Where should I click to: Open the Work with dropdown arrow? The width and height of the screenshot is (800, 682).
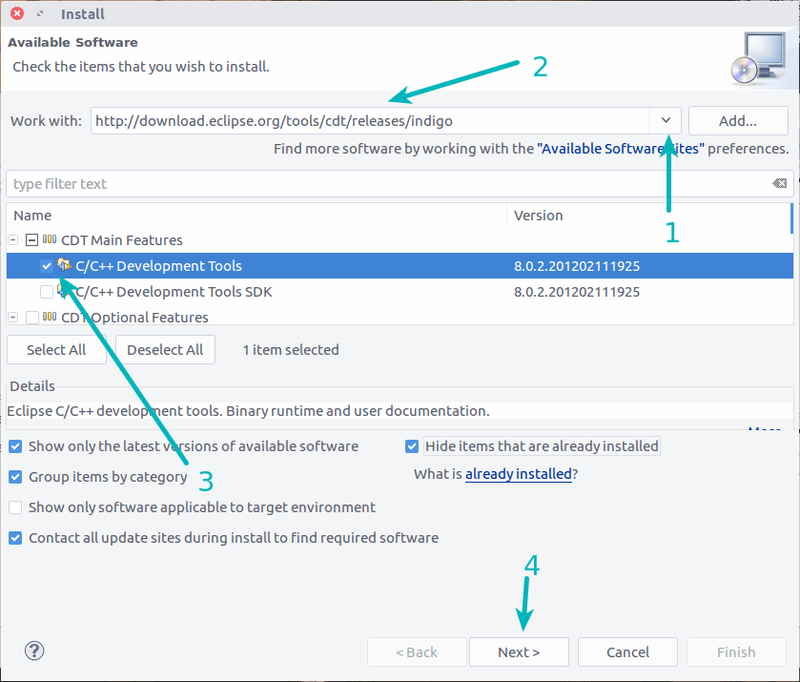coord(666,121)
